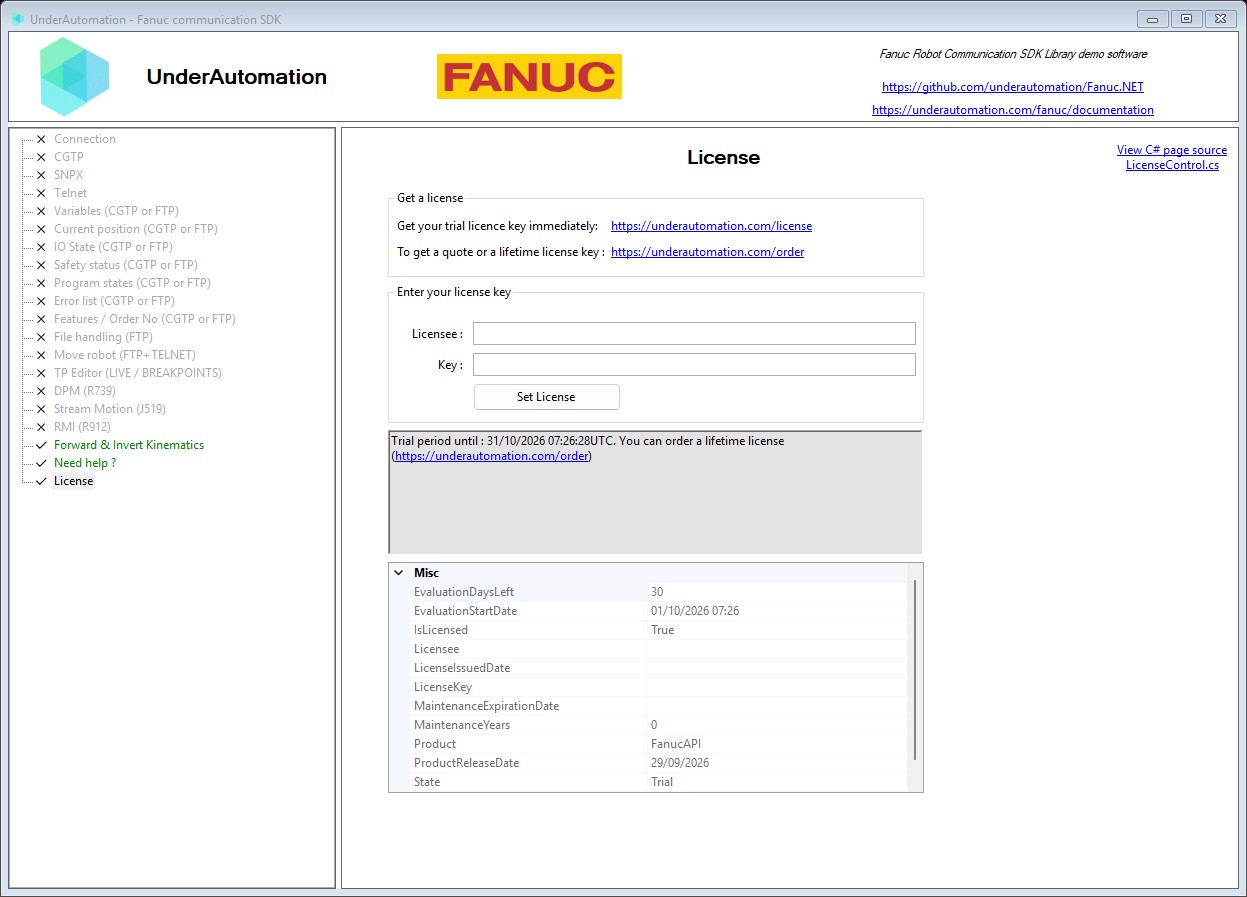The width and height of the screenshot is (1247, 897).
Task: Select the EvaluationStartDate property row
Action: 648,611
